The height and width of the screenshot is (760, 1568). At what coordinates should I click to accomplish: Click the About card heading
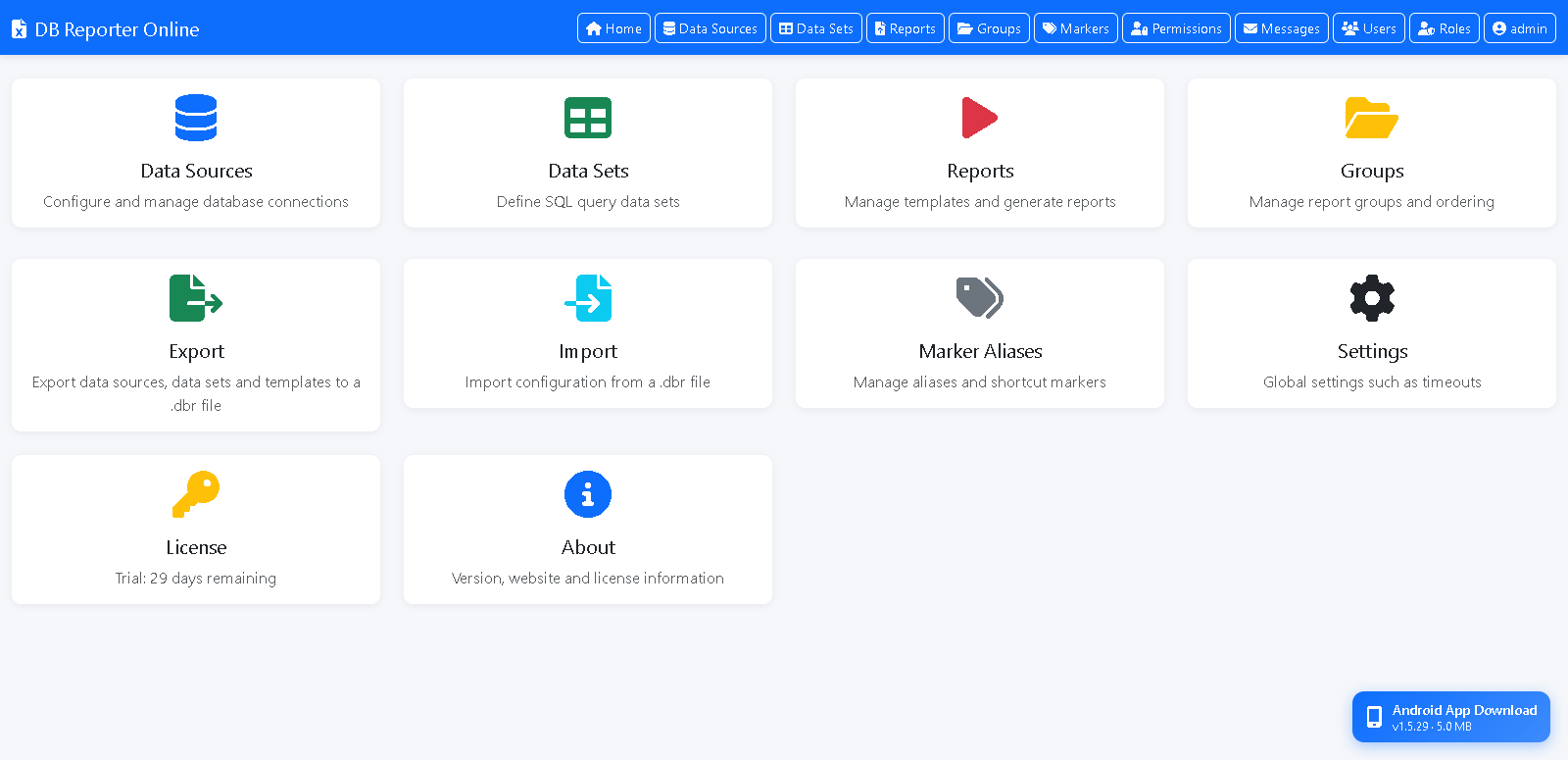click(588, 547)
